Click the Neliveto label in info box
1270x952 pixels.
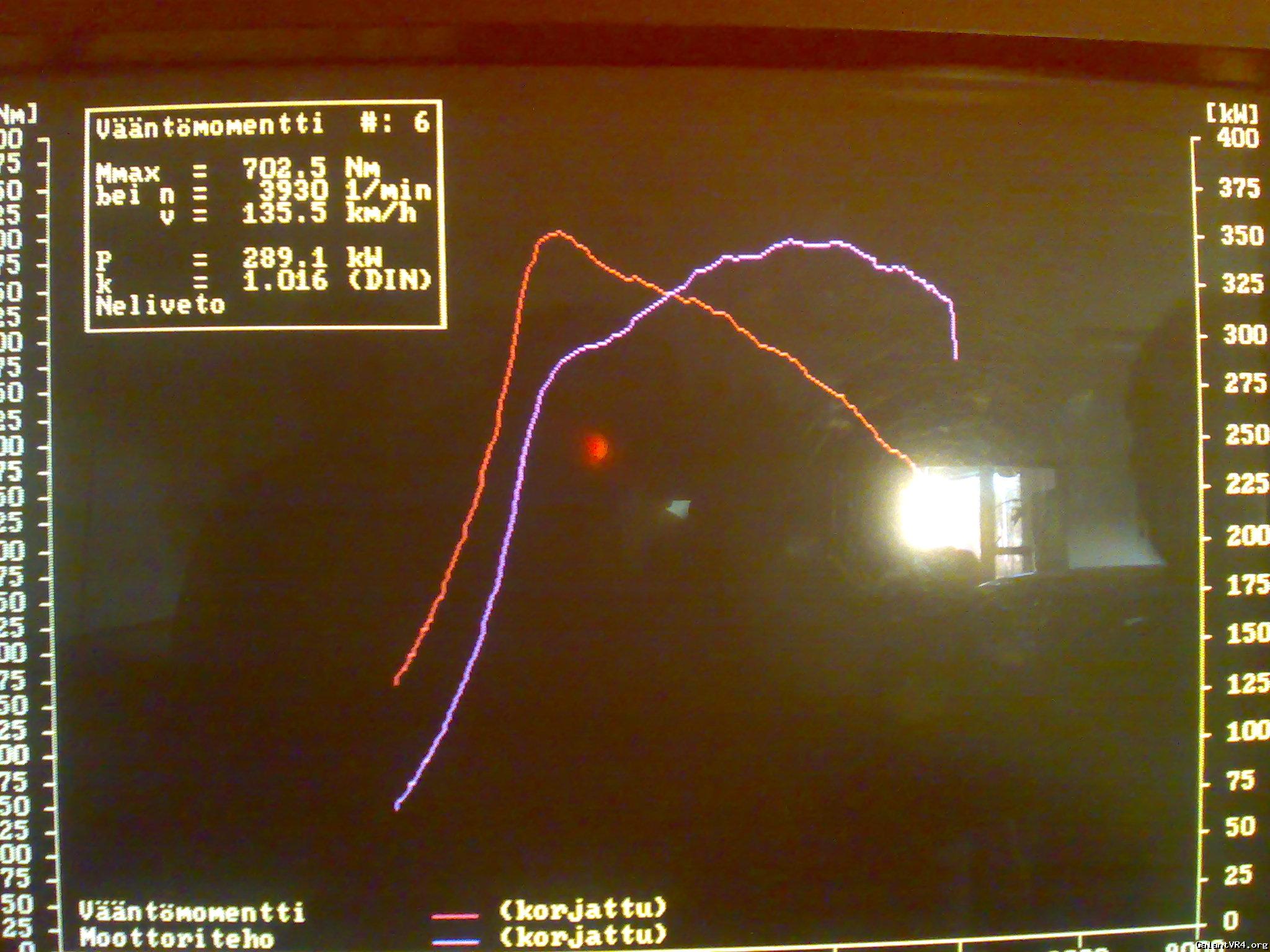tap(160, 305)
